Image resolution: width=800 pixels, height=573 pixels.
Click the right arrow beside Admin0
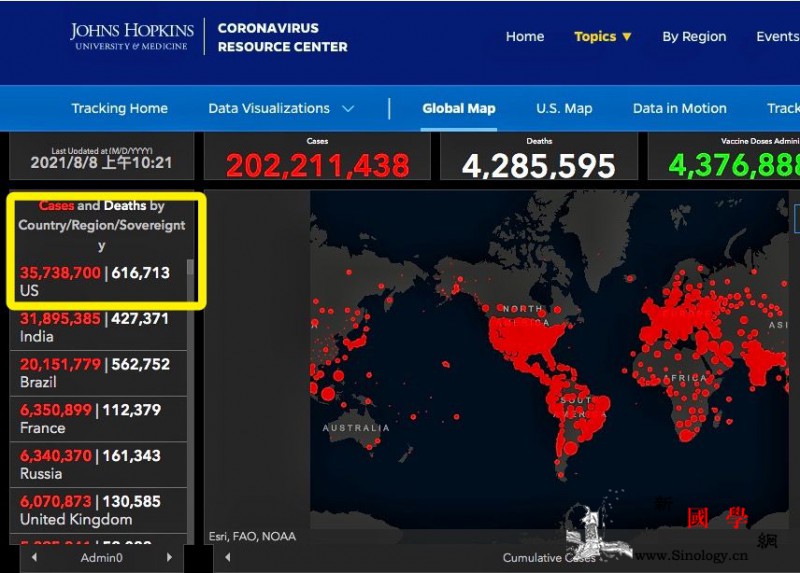click(169, 557)
